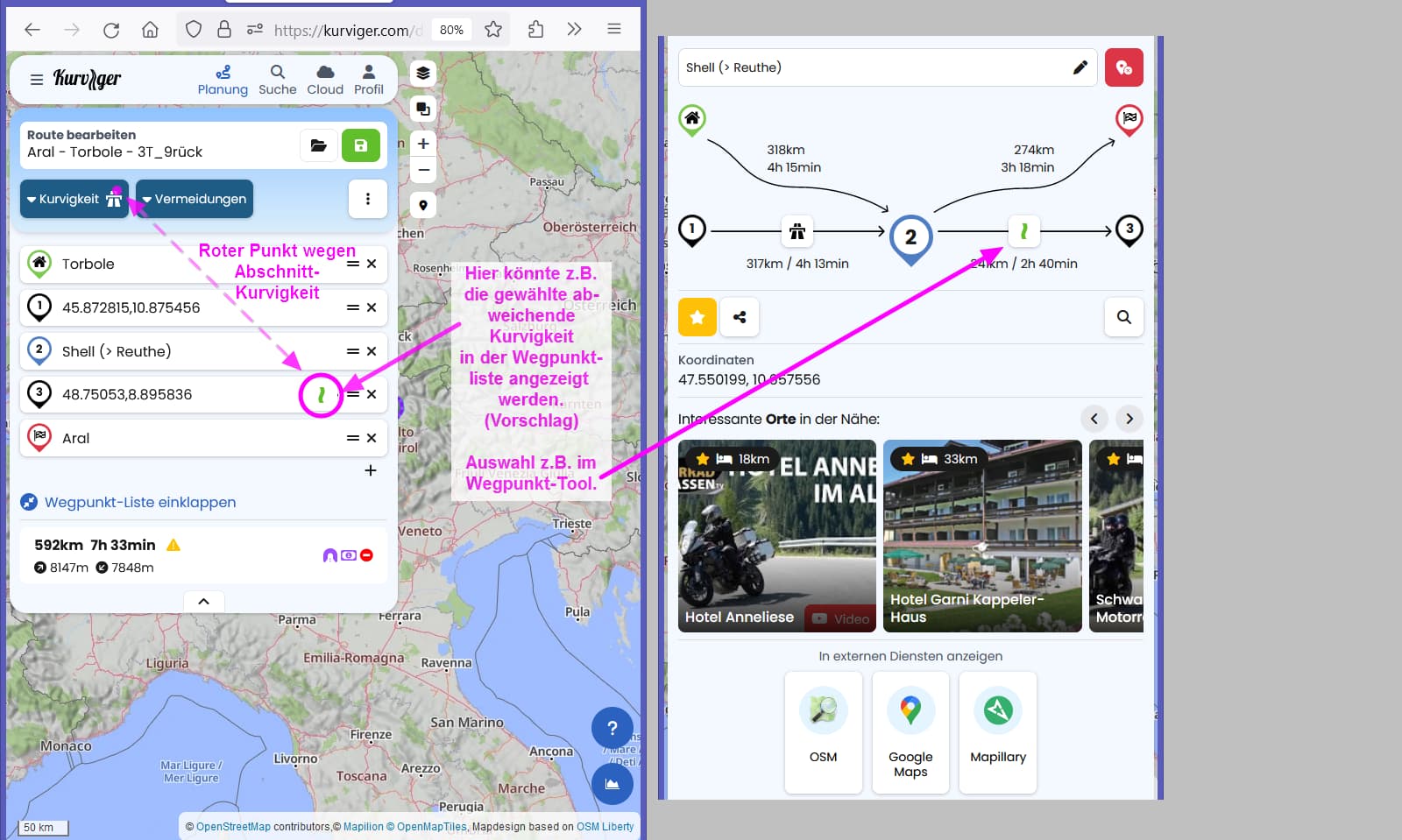Click the location marker map button
The image size is (1402, 840).
click(423, 205)
